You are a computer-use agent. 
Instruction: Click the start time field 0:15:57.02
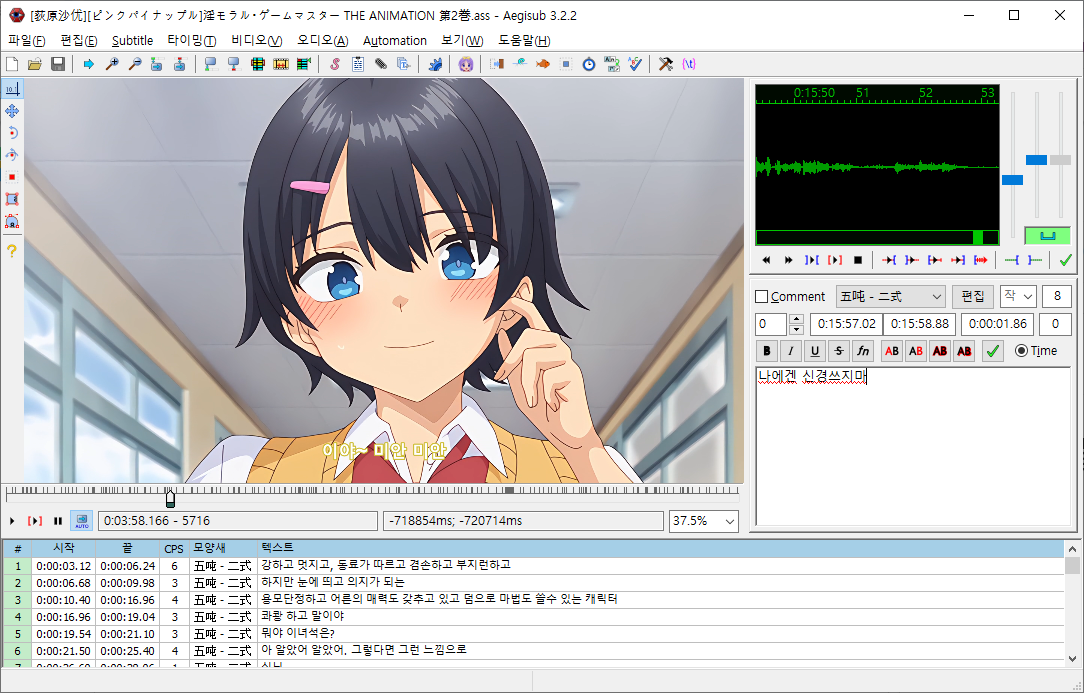click(x=846, y=324)
